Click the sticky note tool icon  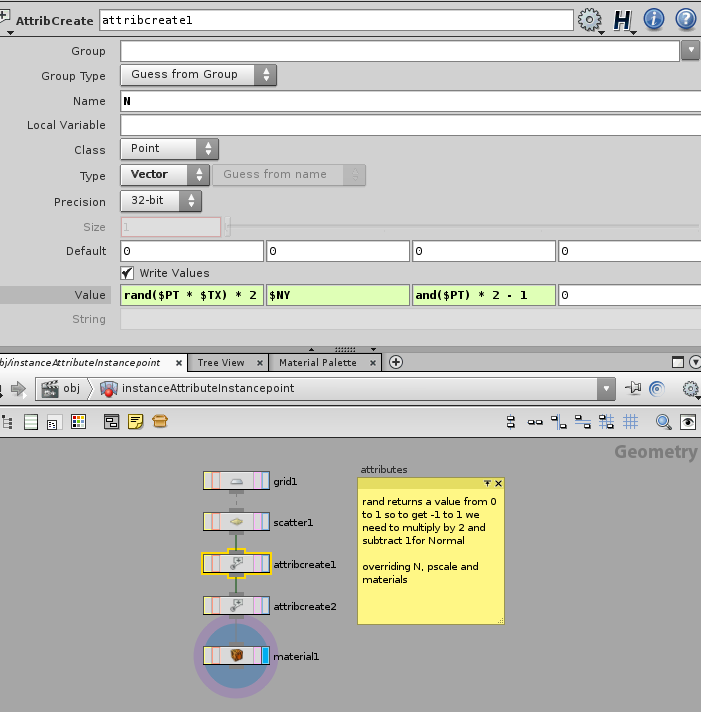pos(135,422)
